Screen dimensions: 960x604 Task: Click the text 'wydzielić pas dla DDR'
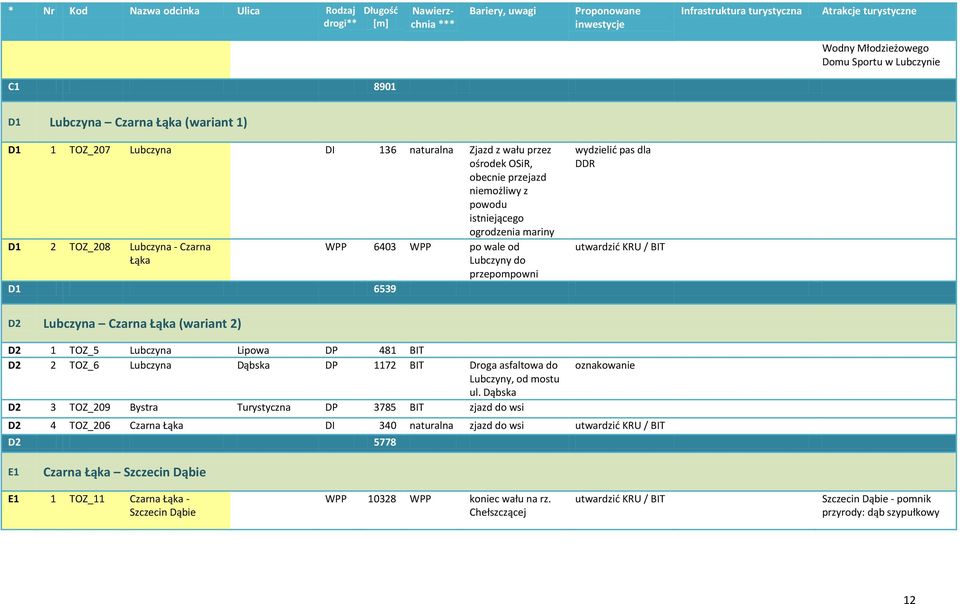(x=613, y=157)
